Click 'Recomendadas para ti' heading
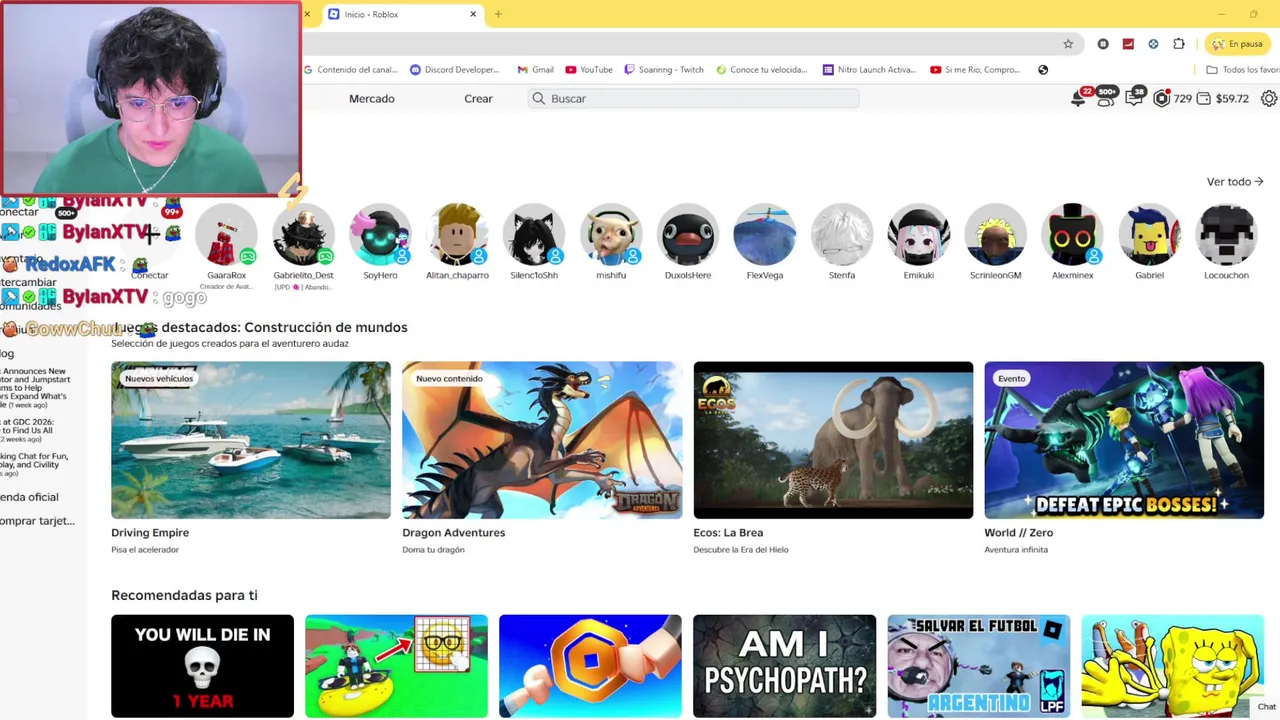1280x720 pixels. pyautogui.click(x=184, y=595)
